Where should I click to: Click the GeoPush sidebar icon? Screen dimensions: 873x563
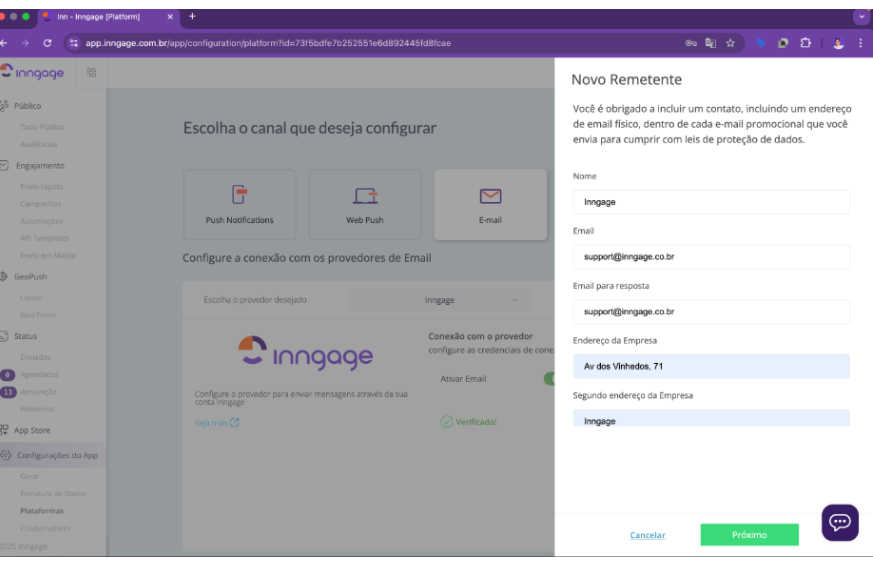4,276
